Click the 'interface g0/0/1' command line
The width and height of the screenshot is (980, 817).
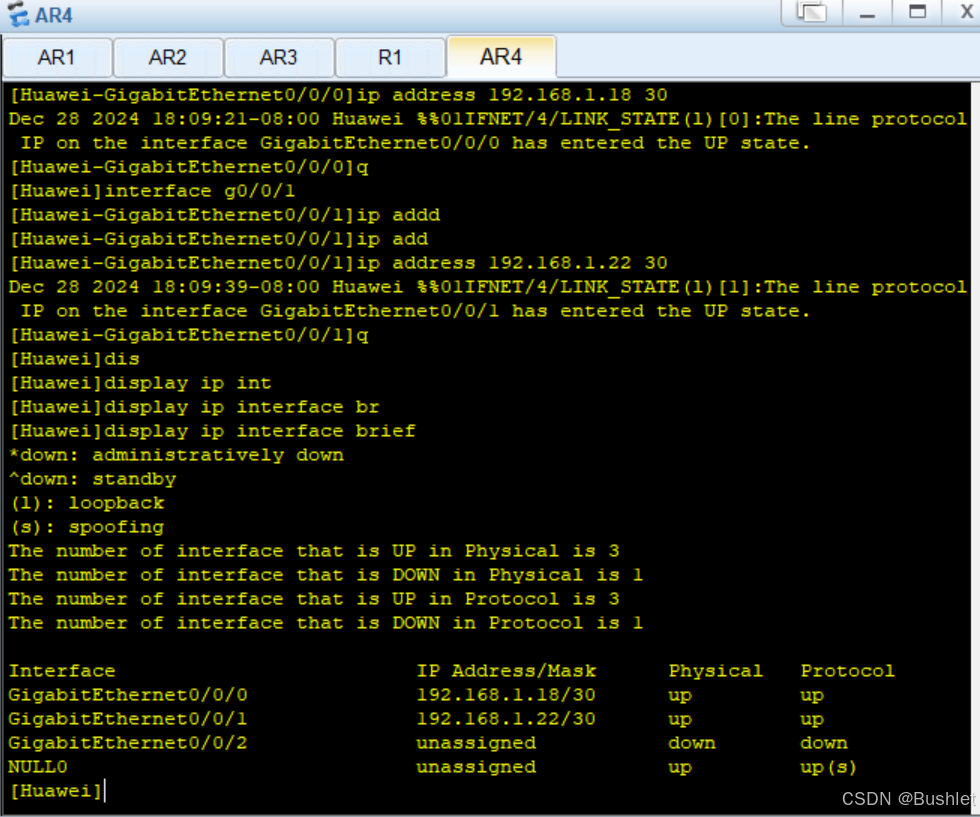[x=152, y=191]
